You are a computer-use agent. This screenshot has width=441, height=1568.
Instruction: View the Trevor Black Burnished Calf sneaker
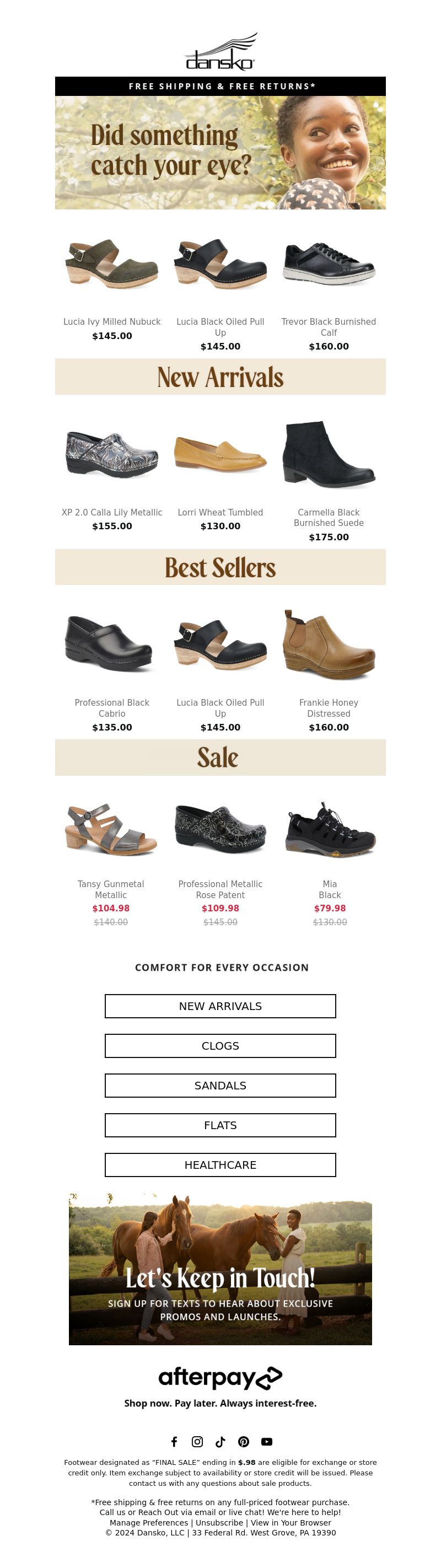(x=329, y=264)
